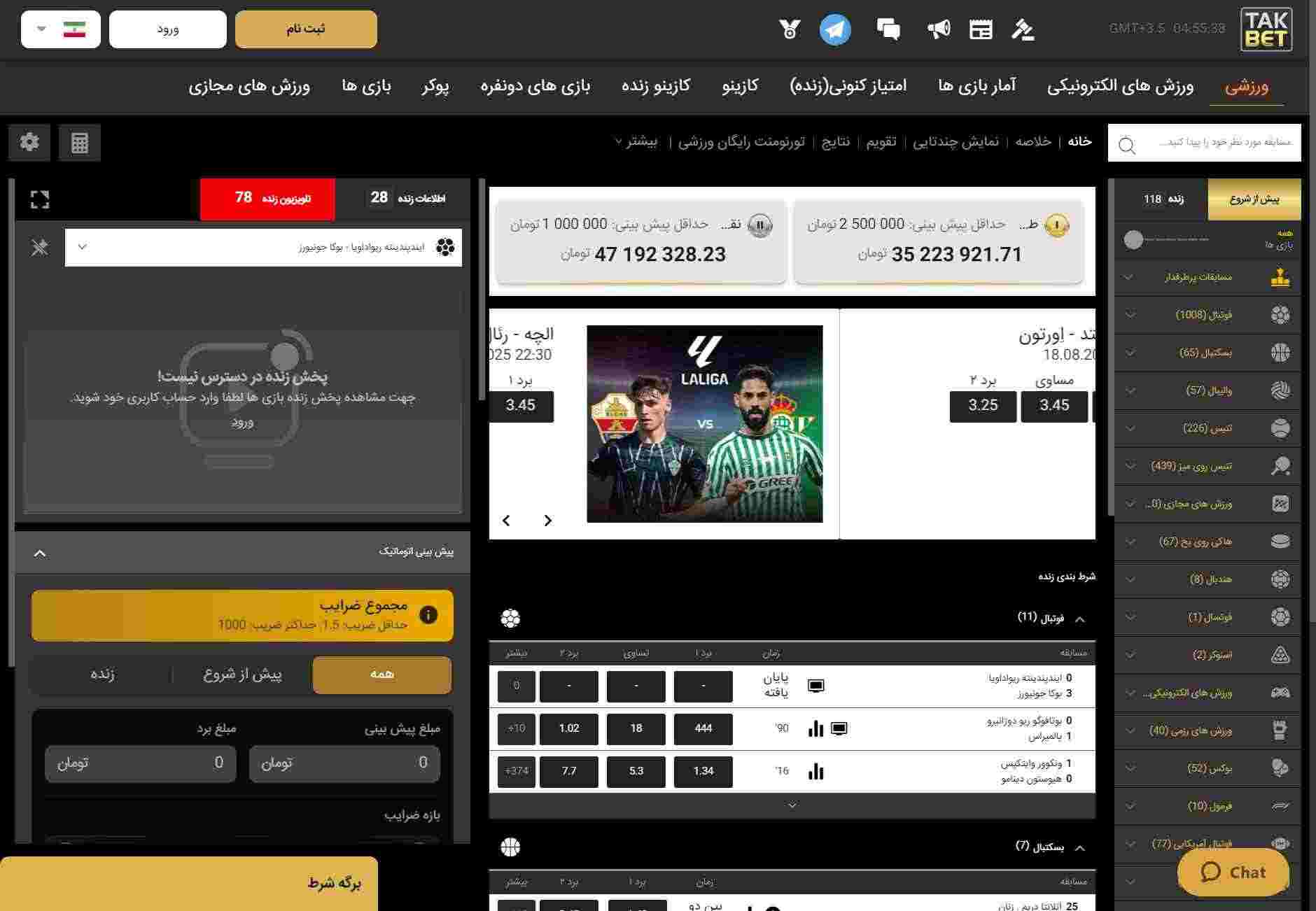
Task: Click the pin icon beside match selector
Action: click(40, 247)
